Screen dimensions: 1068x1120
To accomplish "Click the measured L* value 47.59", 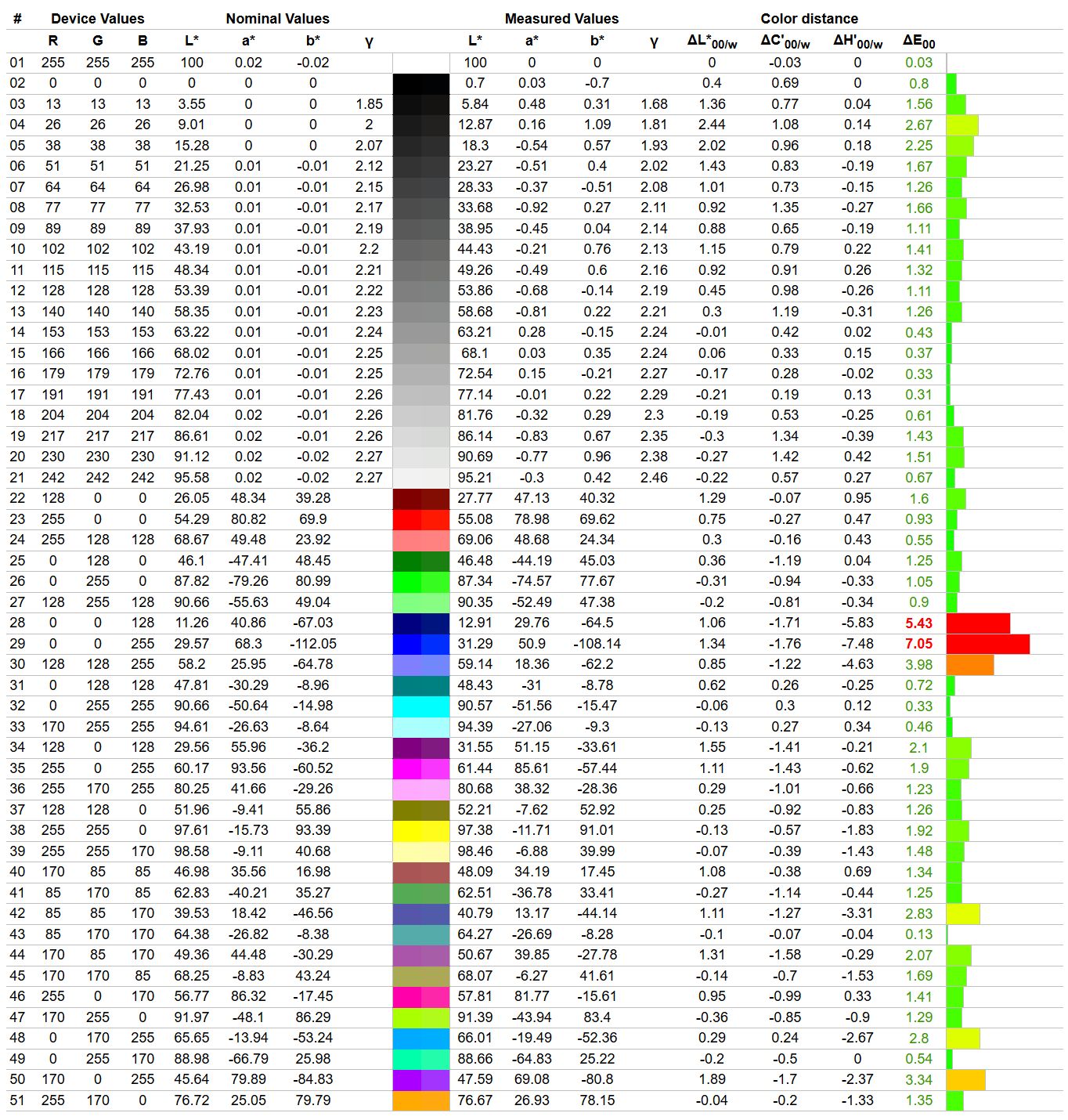I will (475, 1080).
